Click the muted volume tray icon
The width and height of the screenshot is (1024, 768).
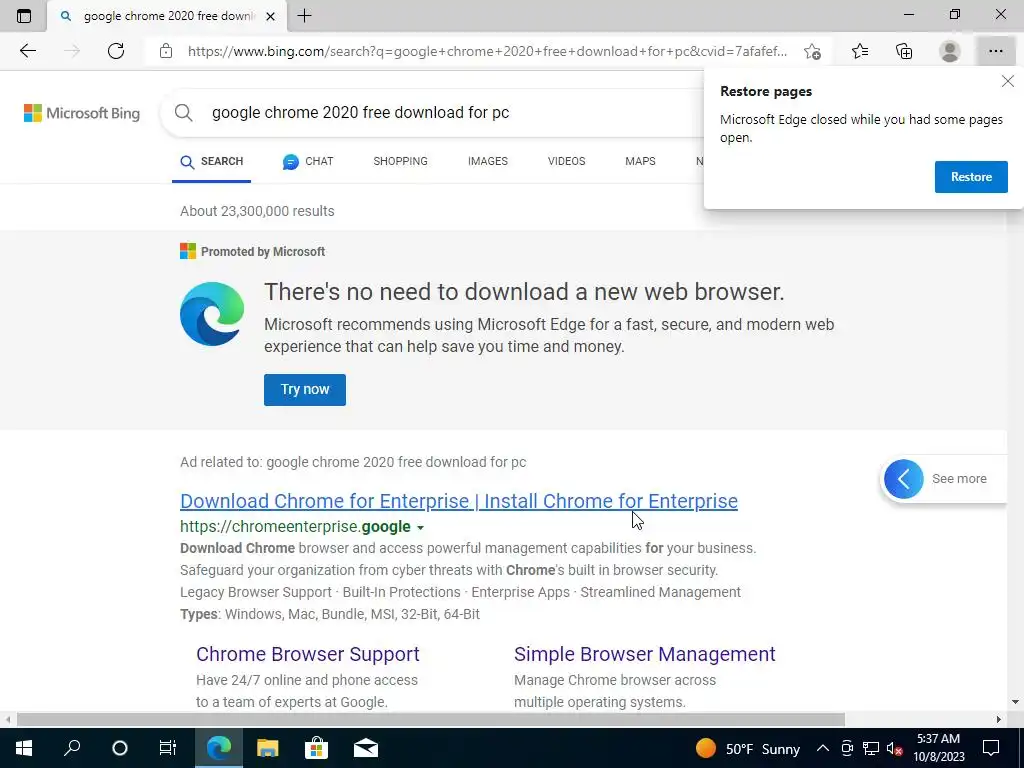point(895,748)
